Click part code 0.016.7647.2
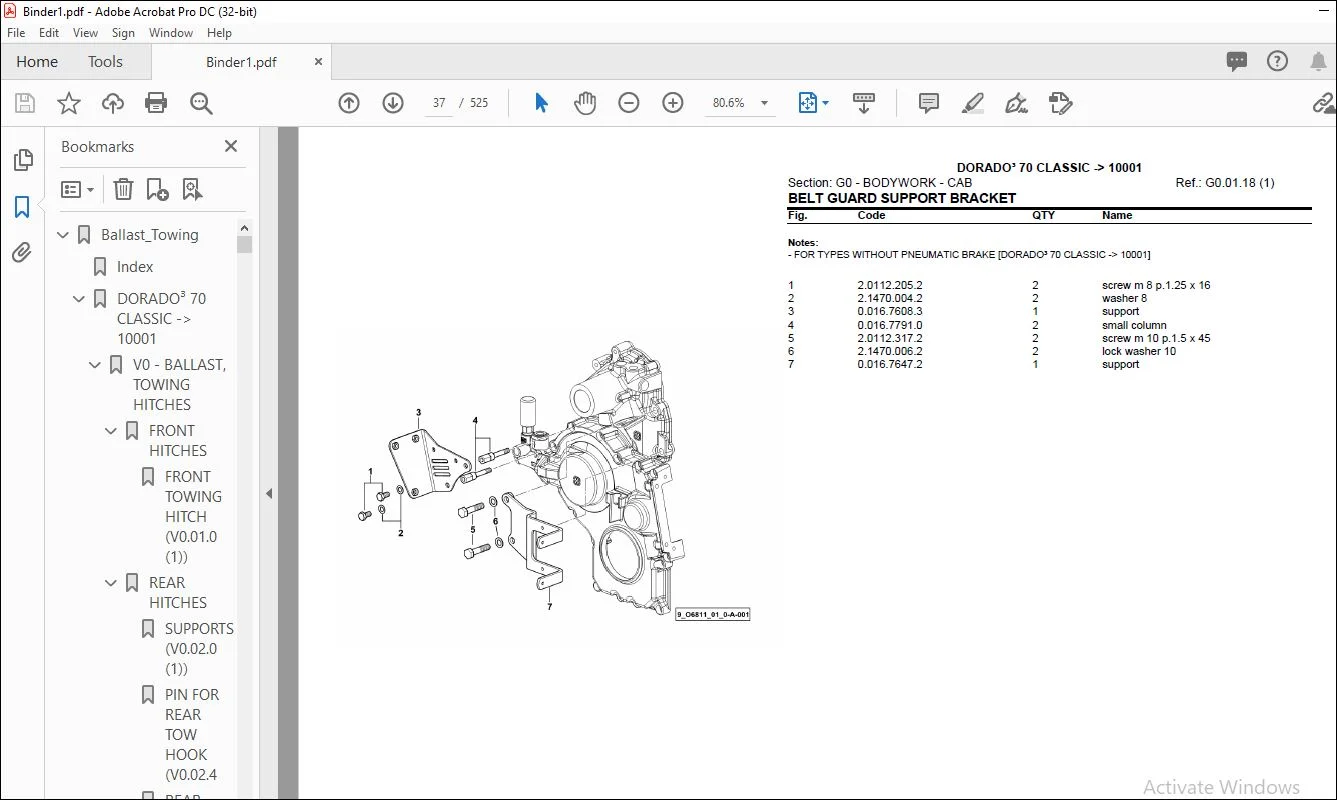1337x800 pixels. point(890,364)
